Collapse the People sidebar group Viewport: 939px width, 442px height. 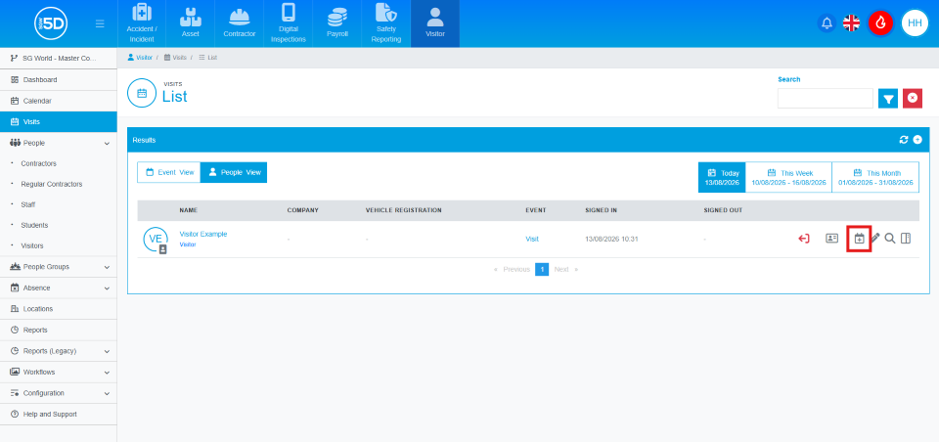click(x=59, y=143)
